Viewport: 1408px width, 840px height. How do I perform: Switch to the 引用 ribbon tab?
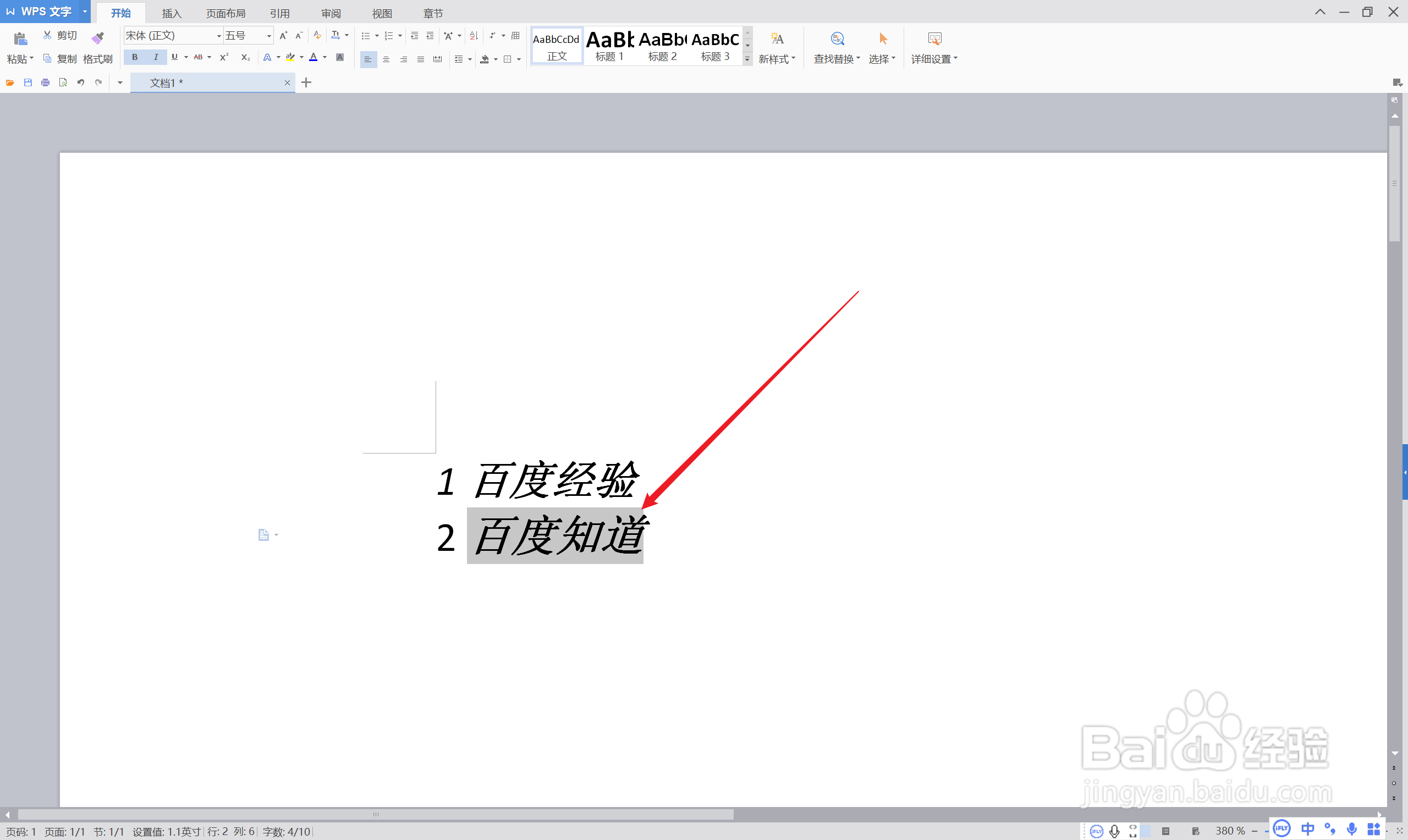tap(280, 13)
